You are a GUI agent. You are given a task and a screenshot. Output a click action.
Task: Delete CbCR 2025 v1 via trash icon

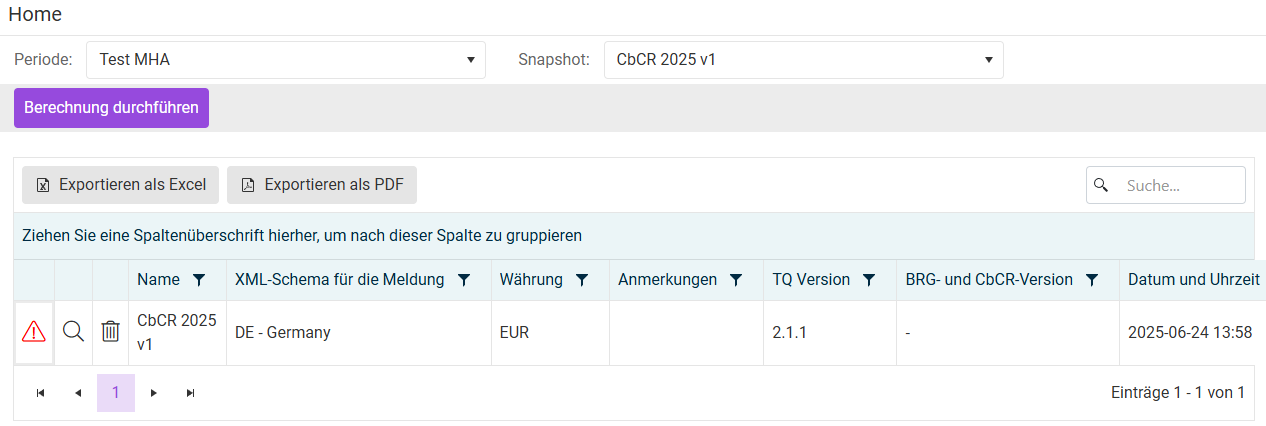pyautogui.click(x=110, y=332)
